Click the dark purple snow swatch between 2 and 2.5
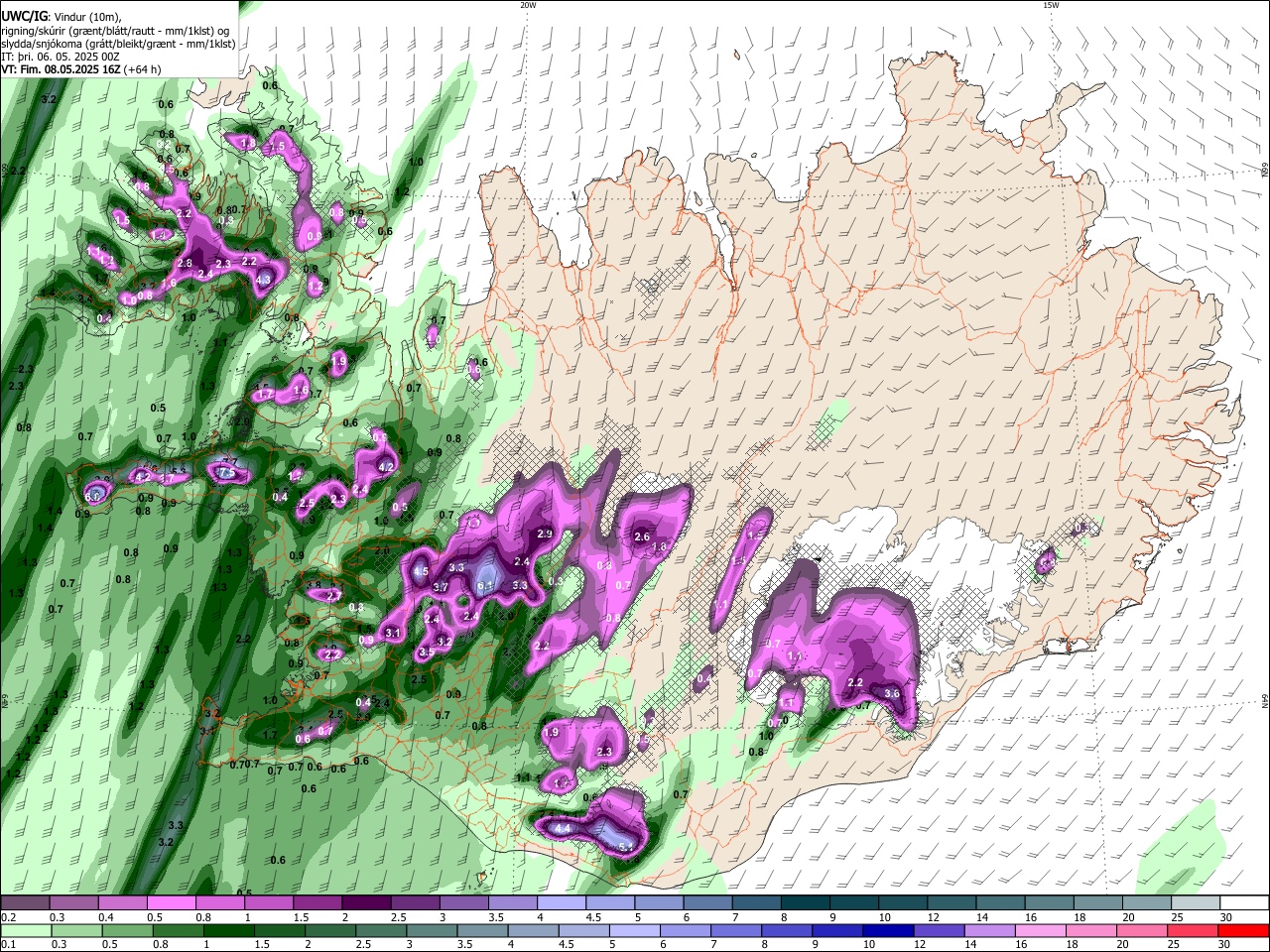This screenshot has width=1270, height=952. [365, 903]
